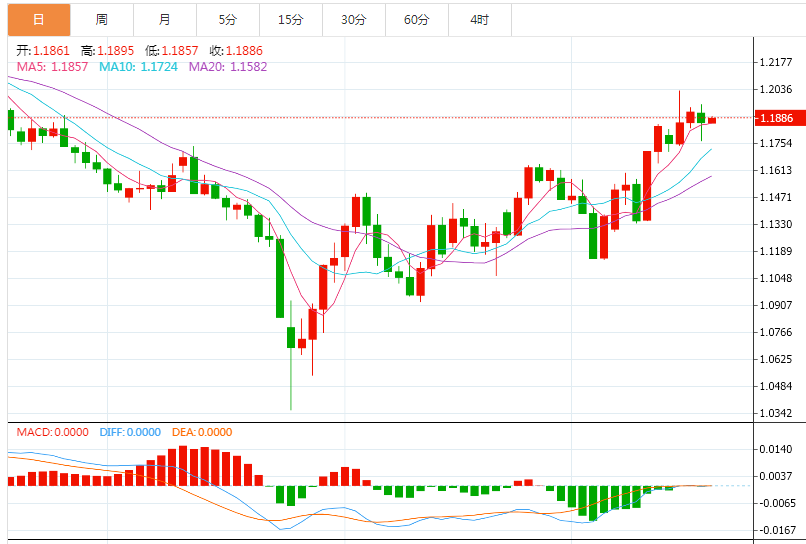Click the 1.0625 price axis value
Viewport: 806px width, 544px height.
776,359
